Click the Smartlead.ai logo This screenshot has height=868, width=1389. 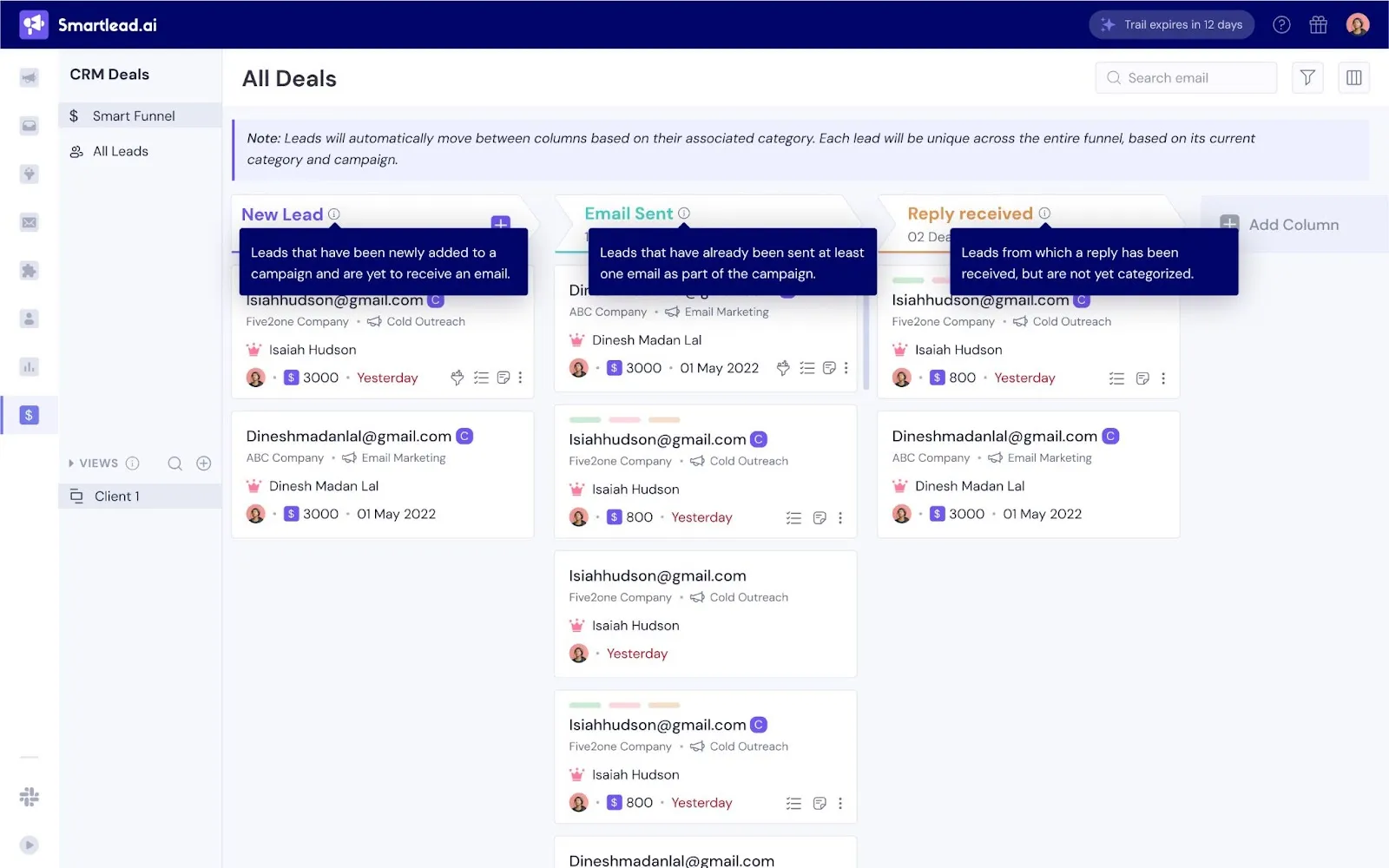88,24
